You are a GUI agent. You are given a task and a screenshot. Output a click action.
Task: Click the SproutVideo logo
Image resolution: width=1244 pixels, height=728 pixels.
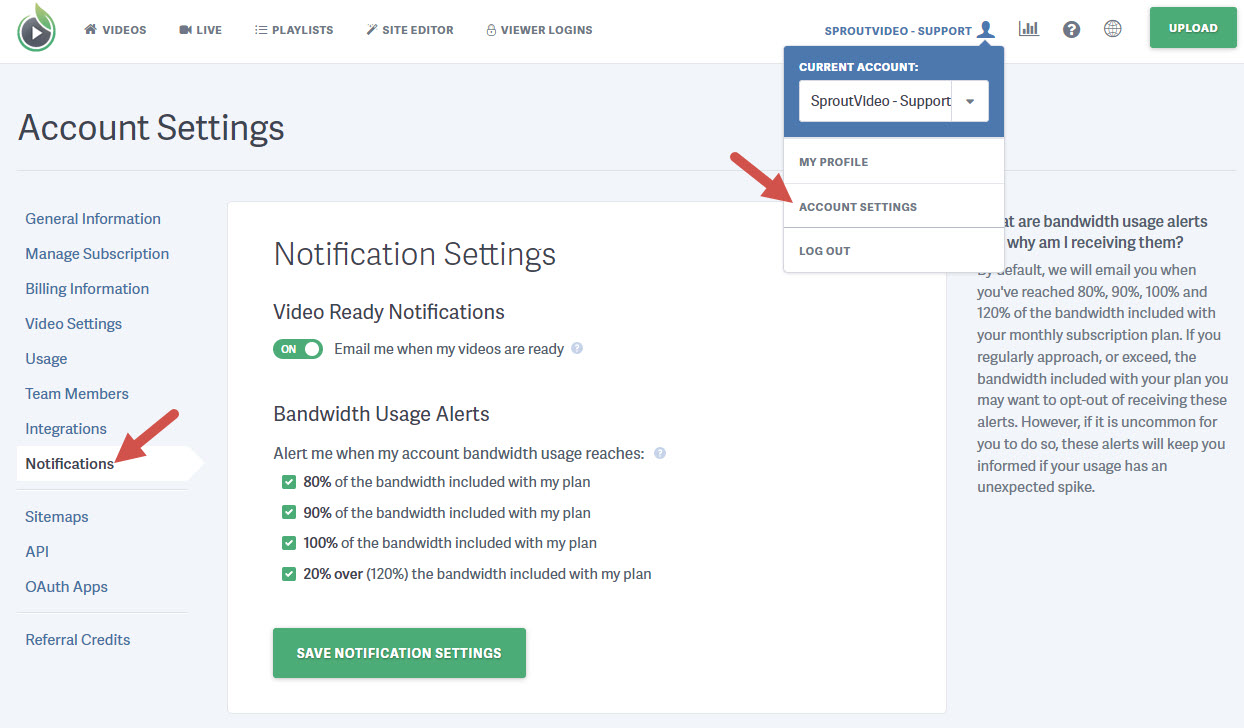coord(35,29)
